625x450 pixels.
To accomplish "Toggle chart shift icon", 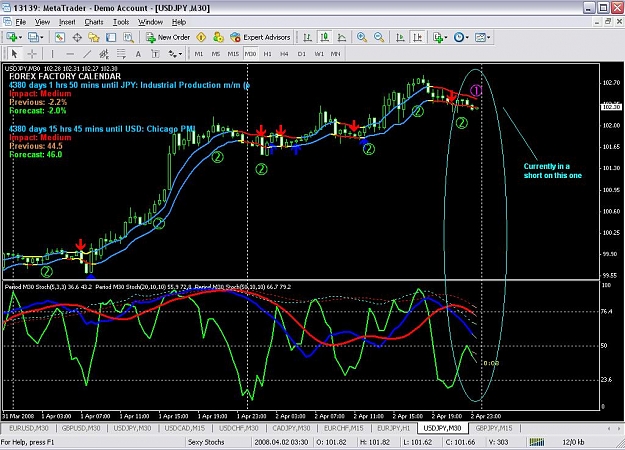I will (x=417, y=37).
